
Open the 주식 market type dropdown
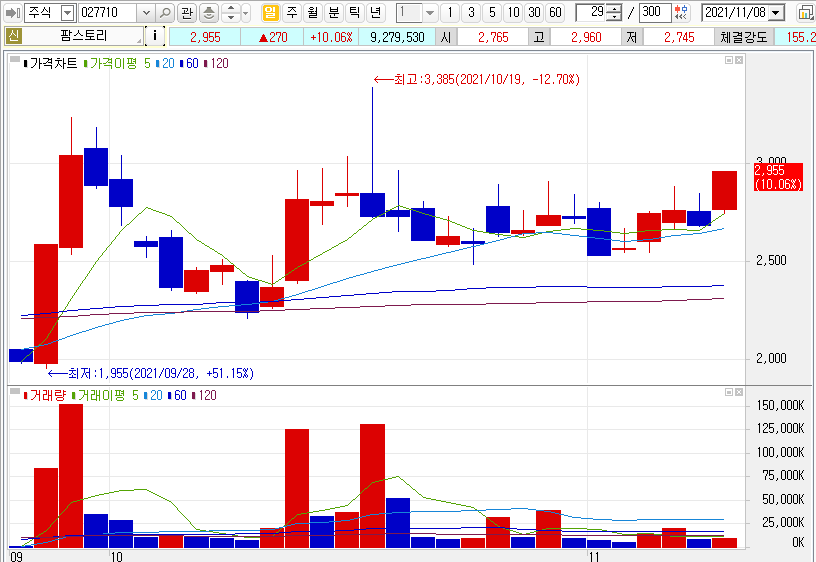(68, 12)
